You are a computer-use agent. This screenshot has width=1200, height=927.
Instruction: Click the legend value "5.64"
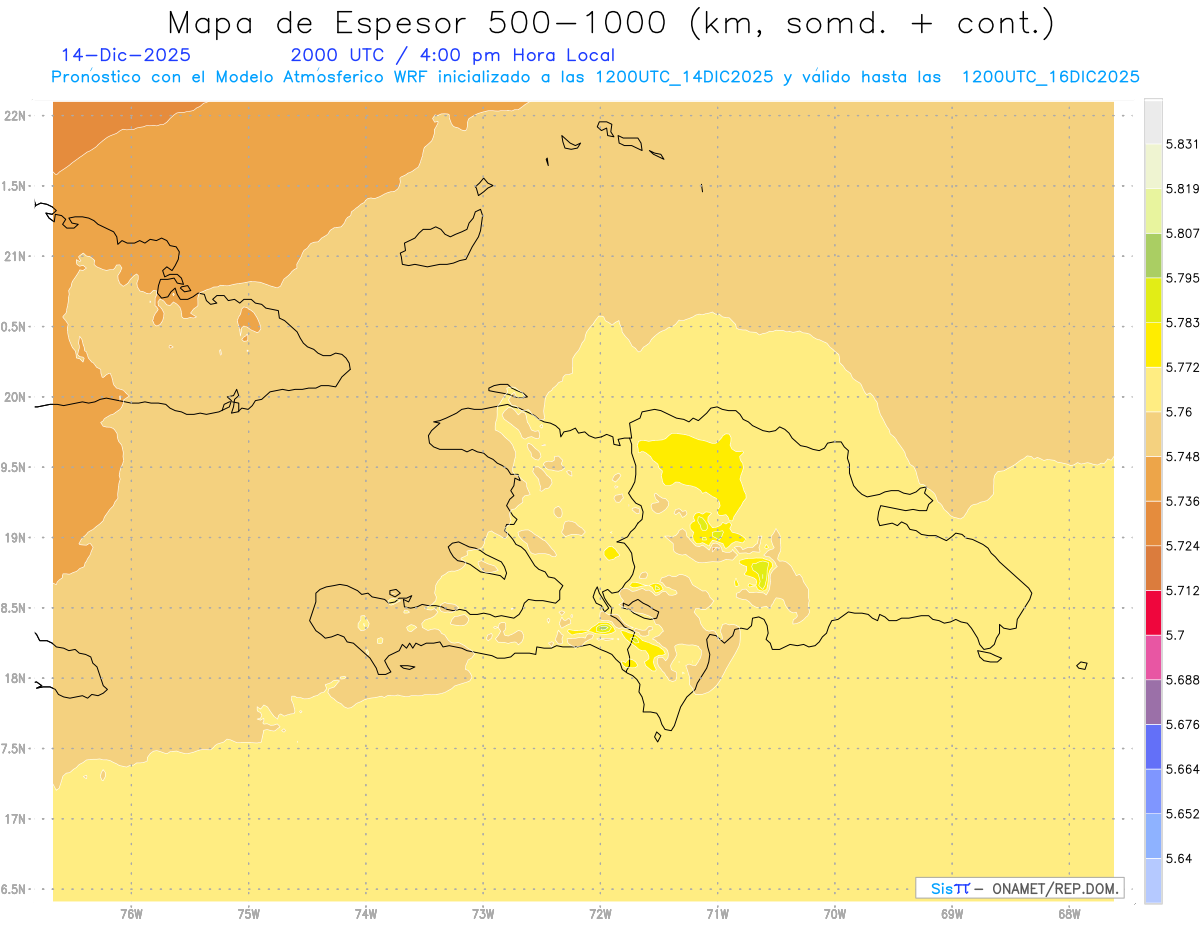pos(1179,858)
